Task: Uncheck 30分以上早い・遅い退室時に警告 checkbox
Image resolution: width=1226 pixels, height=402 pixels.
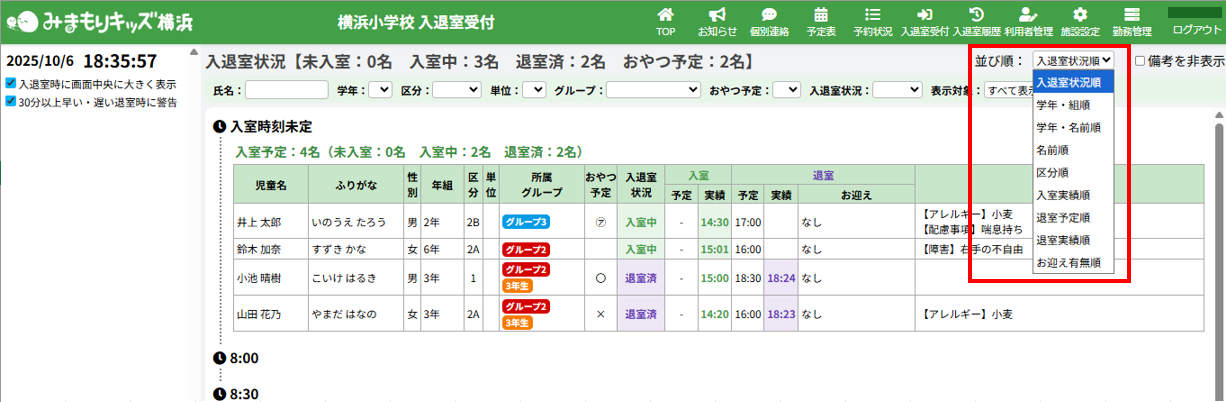Action: pos(11,101)
